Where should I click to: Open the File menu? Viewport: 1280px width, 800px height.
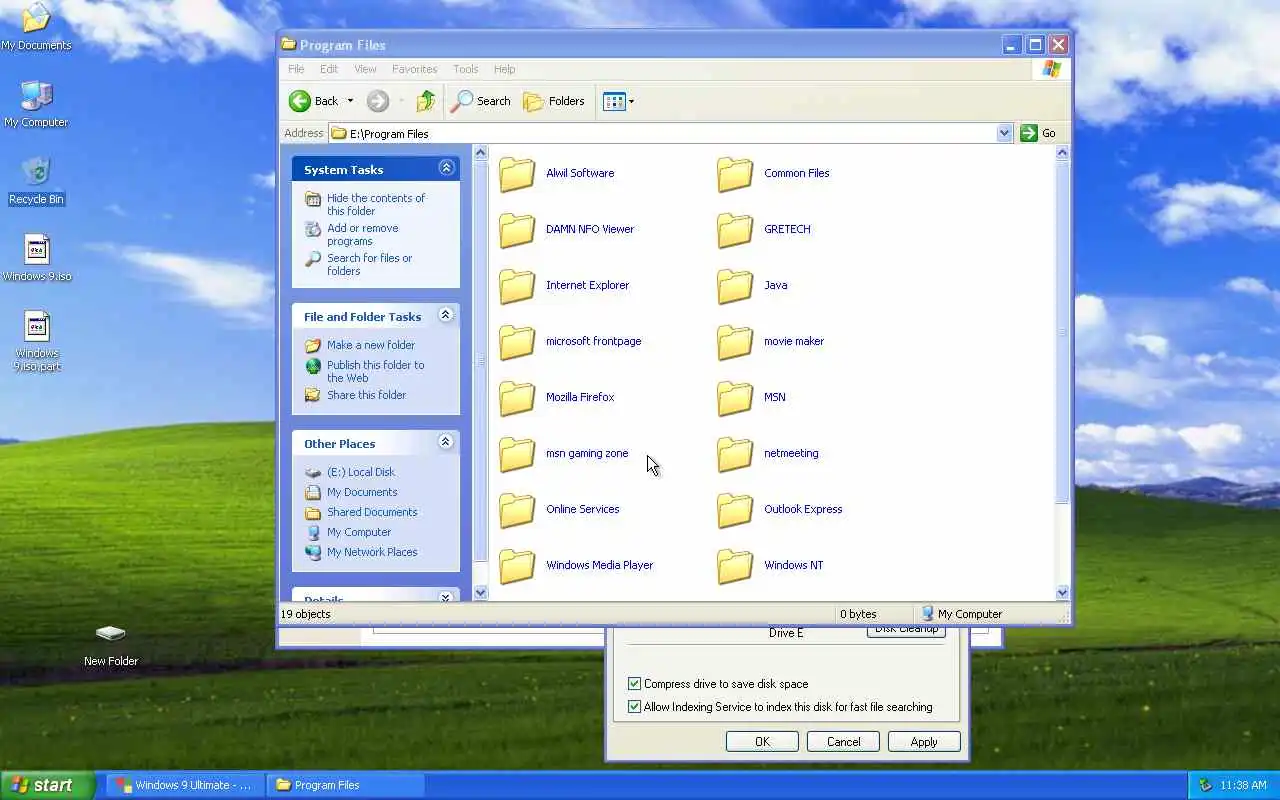pyautogui.click(x=296, y=69)
